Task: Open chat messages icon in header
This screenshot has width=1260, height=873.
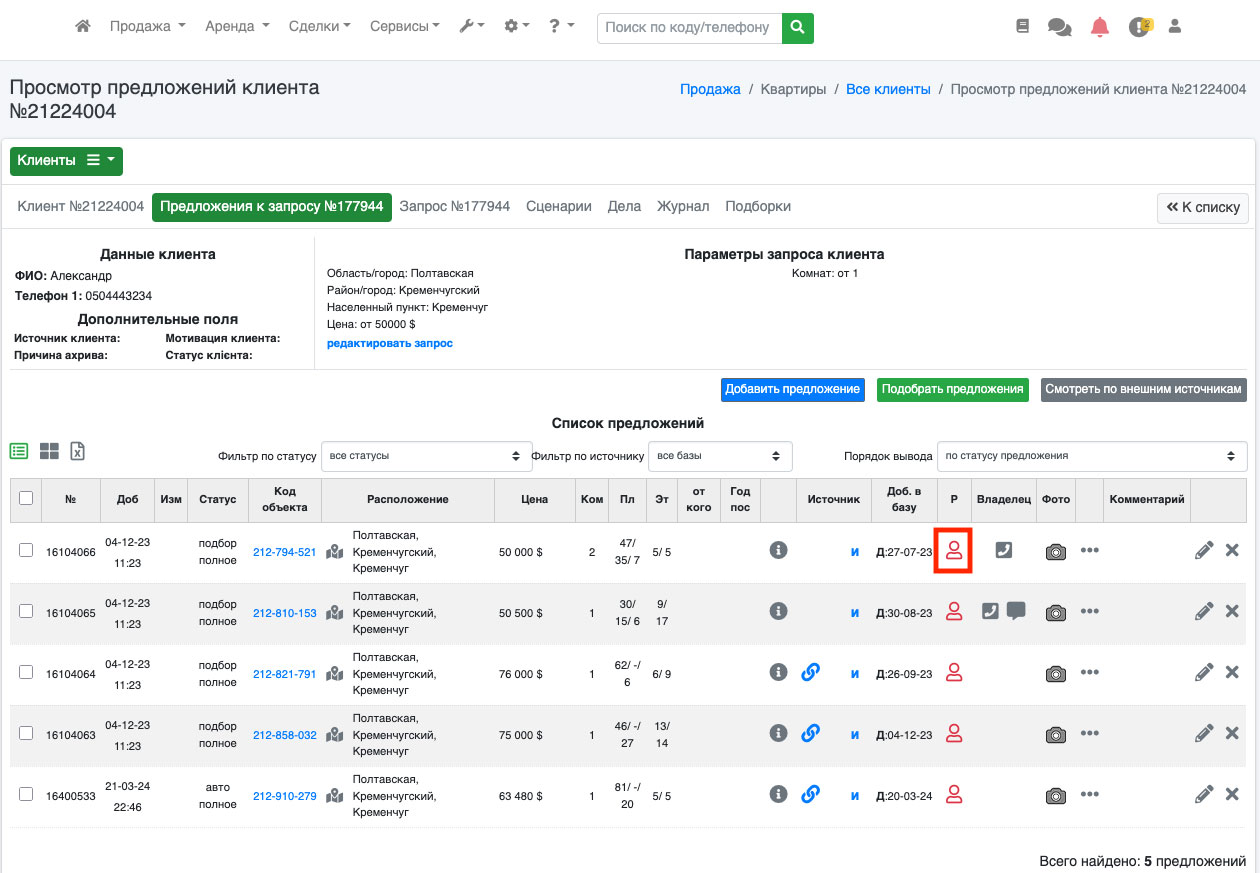Action: tap(1059, 27)
